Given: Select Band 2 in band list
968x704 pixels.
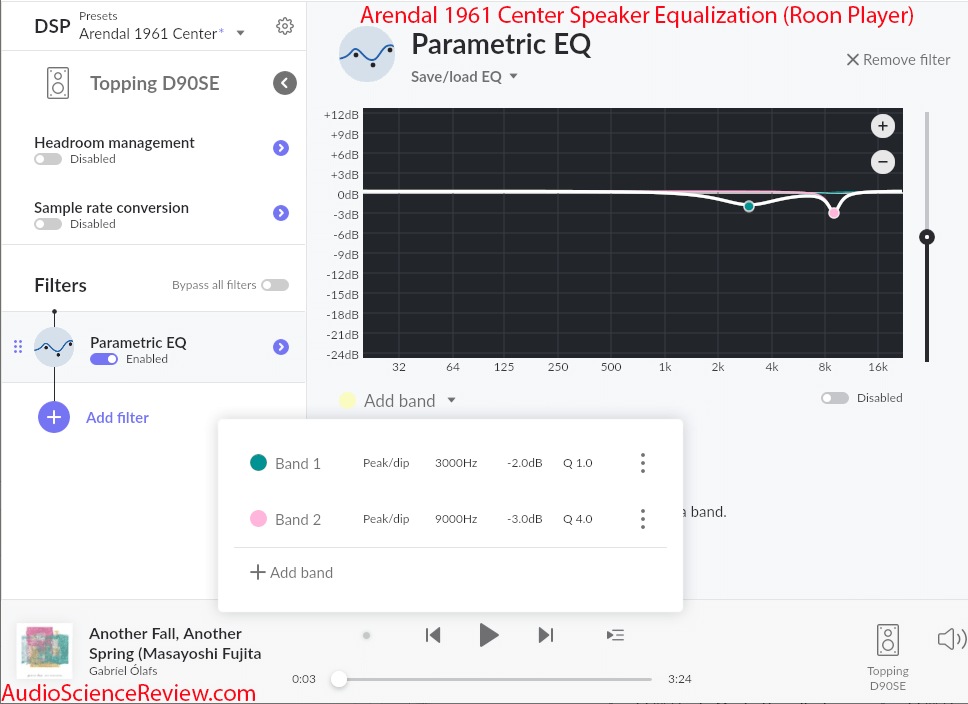Looking at the screenshot, I should pos(298,520).
